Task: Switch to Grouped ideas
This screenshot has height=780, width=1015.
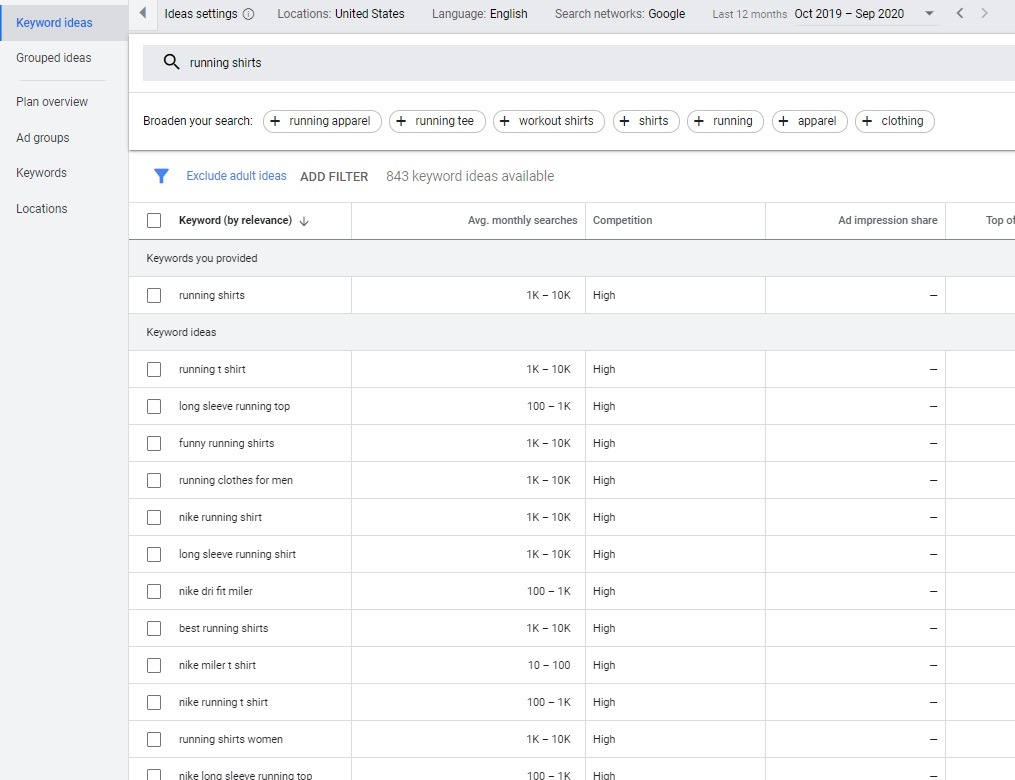Action: [x=54, y=58]
